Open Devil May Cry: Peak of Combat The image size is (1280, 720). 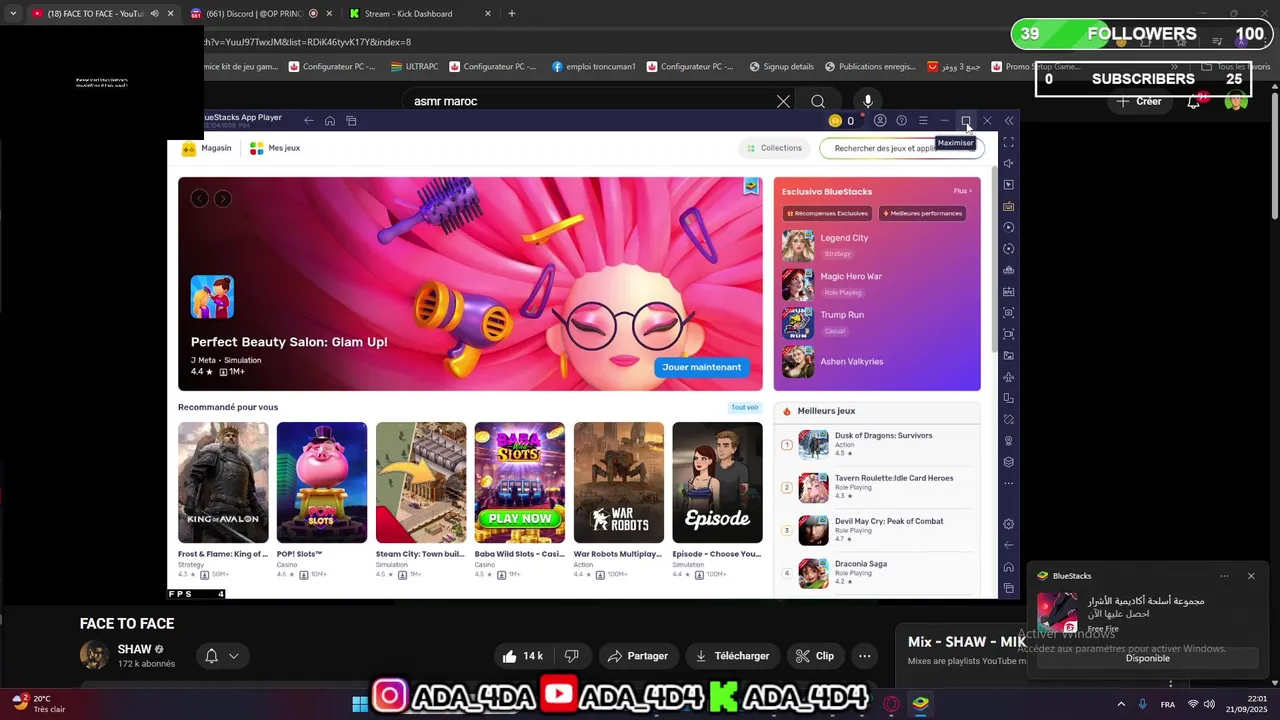click(x=876, y=530)
